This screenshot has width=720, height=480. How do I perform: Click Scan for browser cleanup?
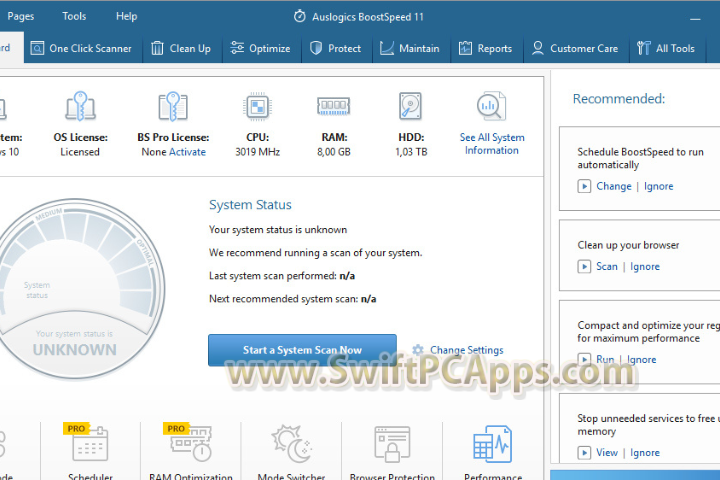[607, 266]
